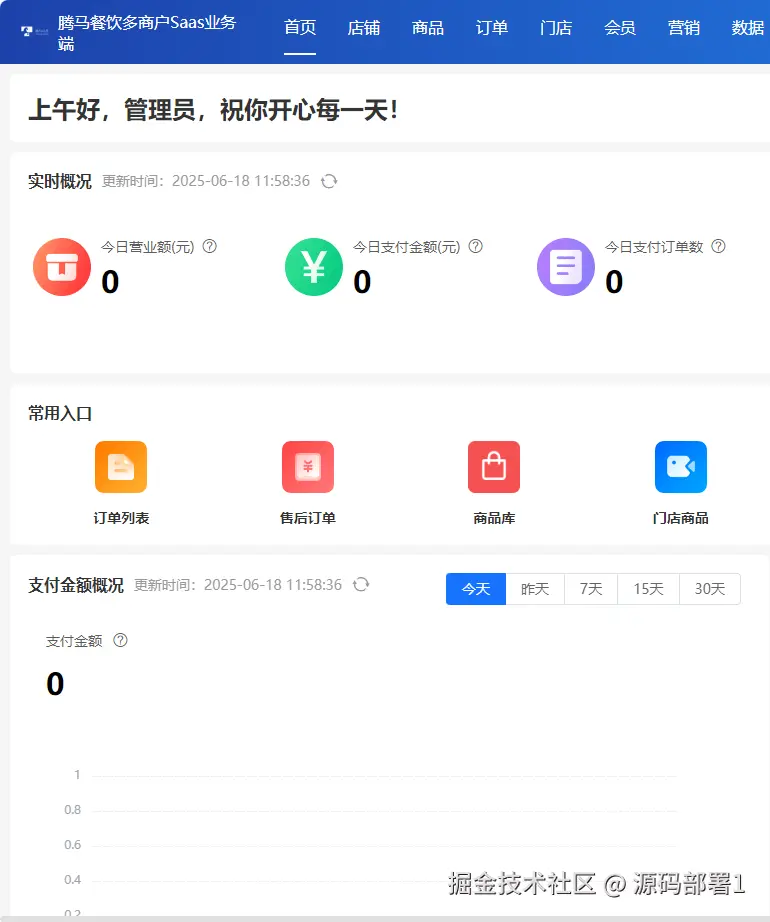Screen dimensions: 770x922
Task: Go to 首页 tab in navigation
Action: [300, 28]
